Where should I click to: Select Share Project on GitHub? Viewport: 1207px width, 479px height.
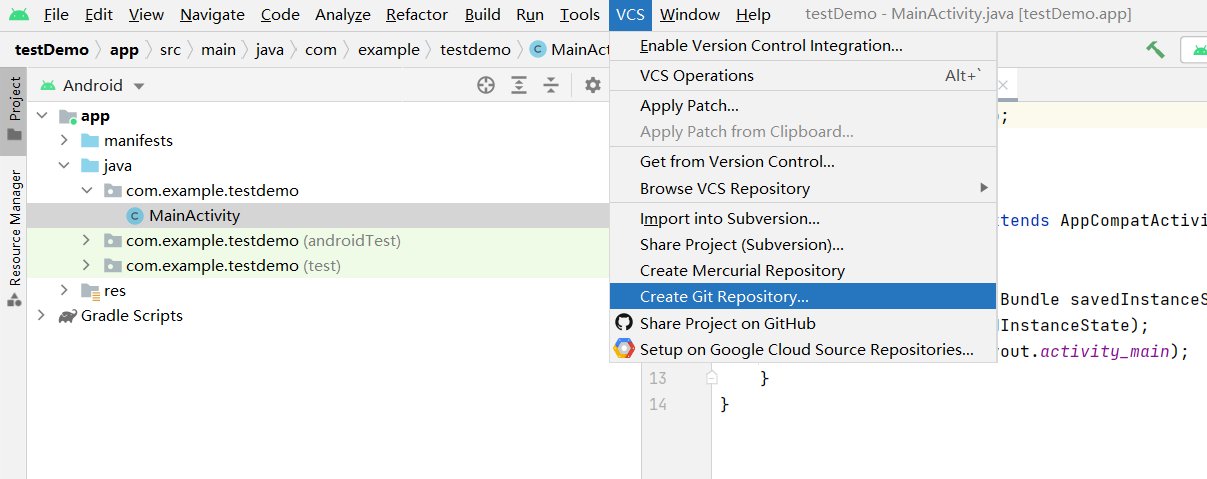click(x=803, y=323)
